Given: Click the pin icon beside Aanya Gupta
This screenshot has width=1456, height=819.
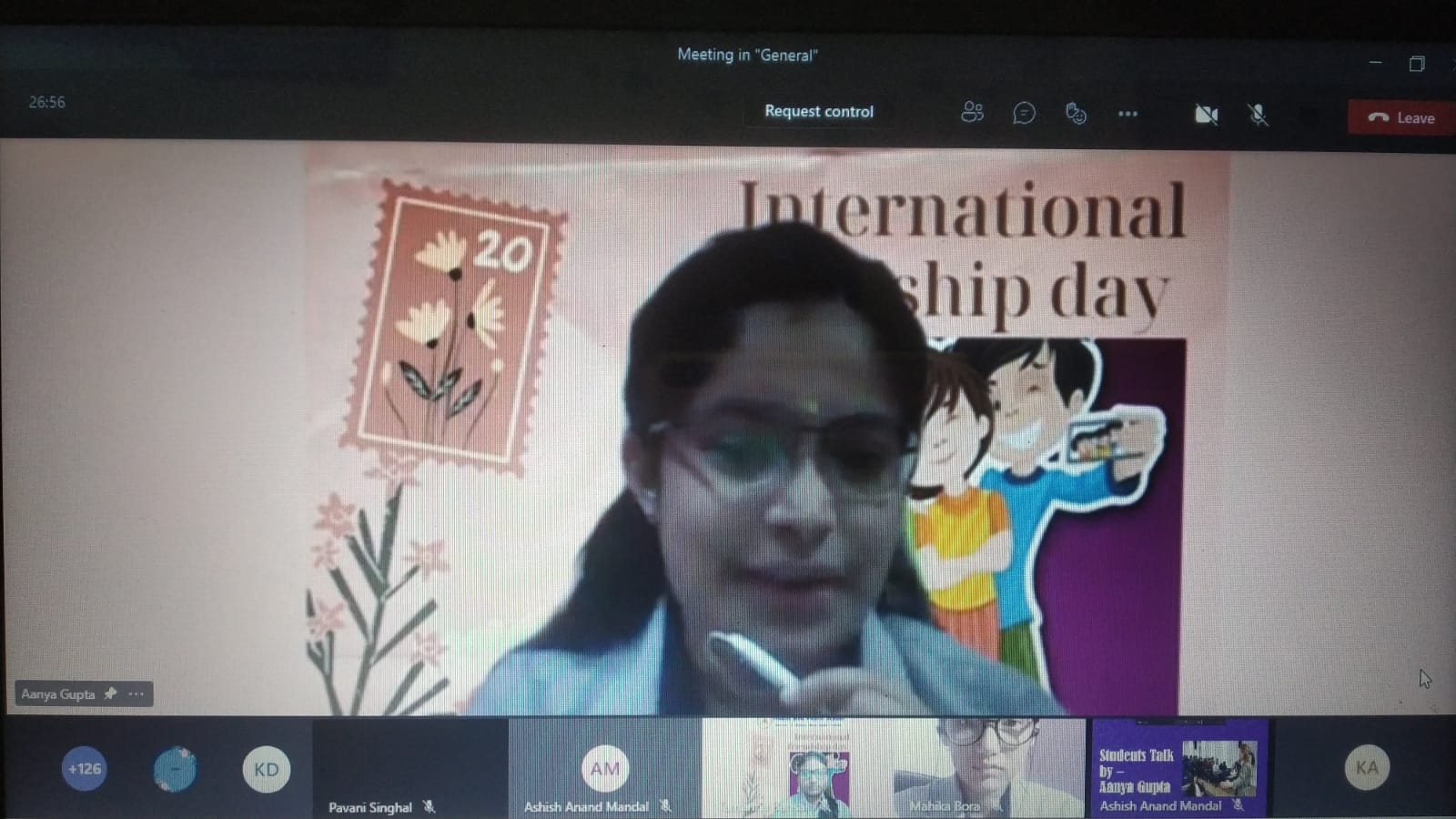Looking at the screenshot, I should [111, 693].
